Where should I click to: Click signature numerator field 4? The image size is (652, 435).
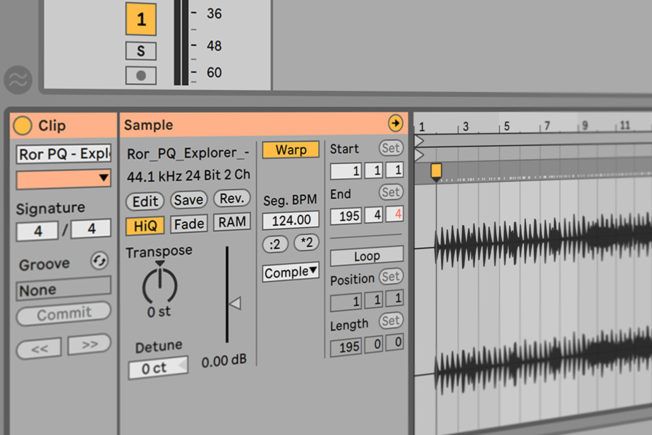[37, 231]
